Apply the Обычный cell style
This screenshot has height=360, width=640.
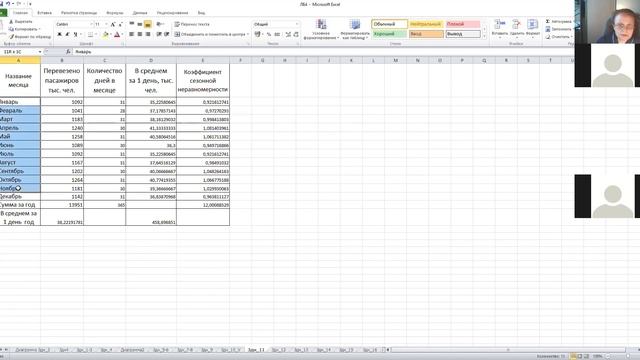coord(389,24)
